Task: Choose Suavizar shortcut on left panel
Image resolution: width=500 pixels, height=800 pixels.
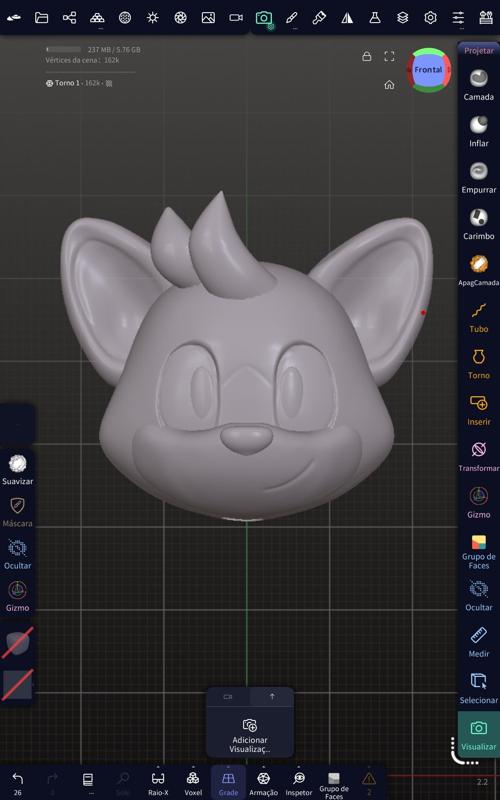Action: 17,469
